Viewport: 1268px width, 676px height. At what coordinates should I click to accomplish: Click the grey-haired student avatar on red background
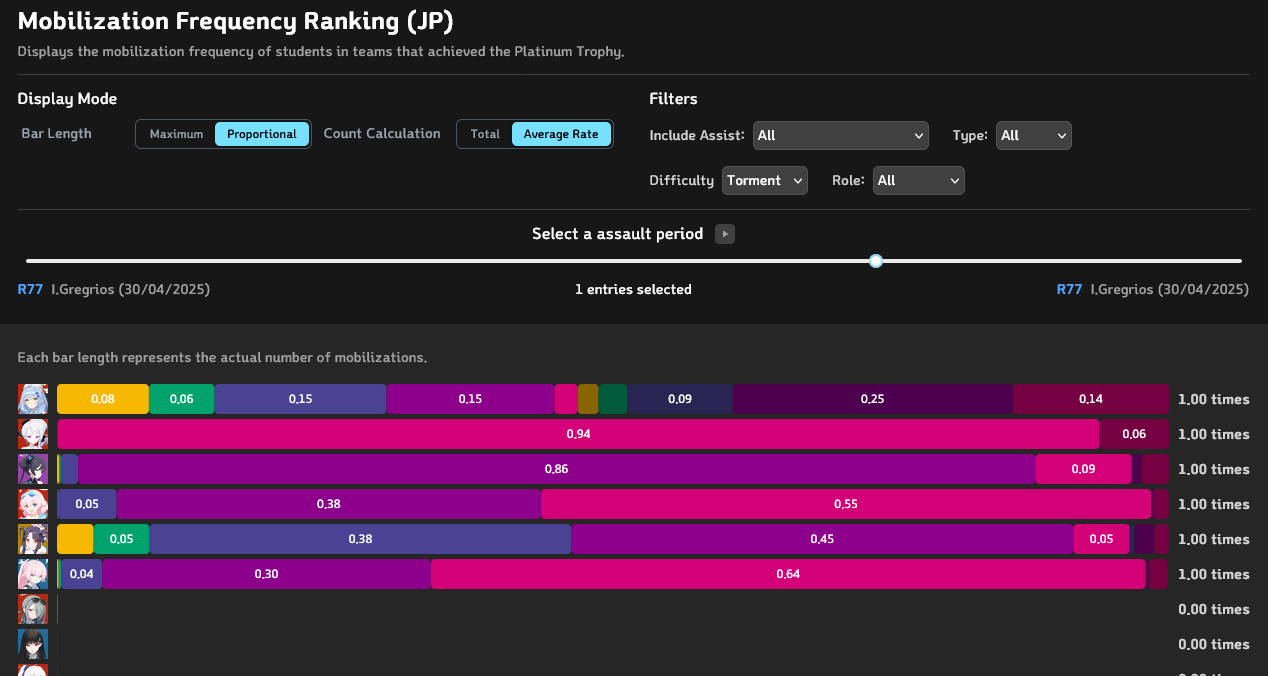click(x=33, y=609)
